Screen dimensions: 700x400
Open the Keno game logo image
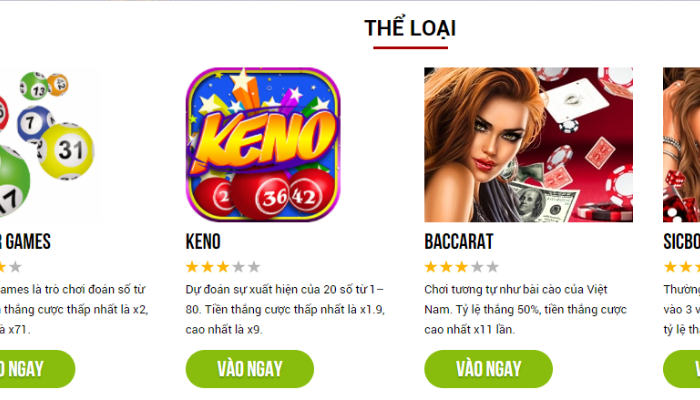tap(263, 145)
